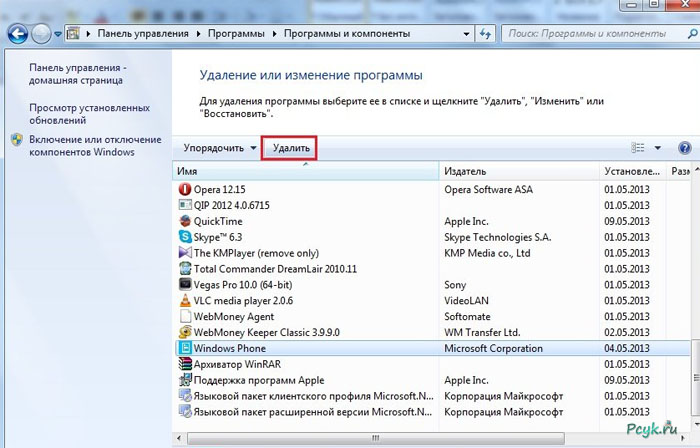The image size is (700, 448).
Task: Expand address bar history dropdown
Action: point(466,34)
